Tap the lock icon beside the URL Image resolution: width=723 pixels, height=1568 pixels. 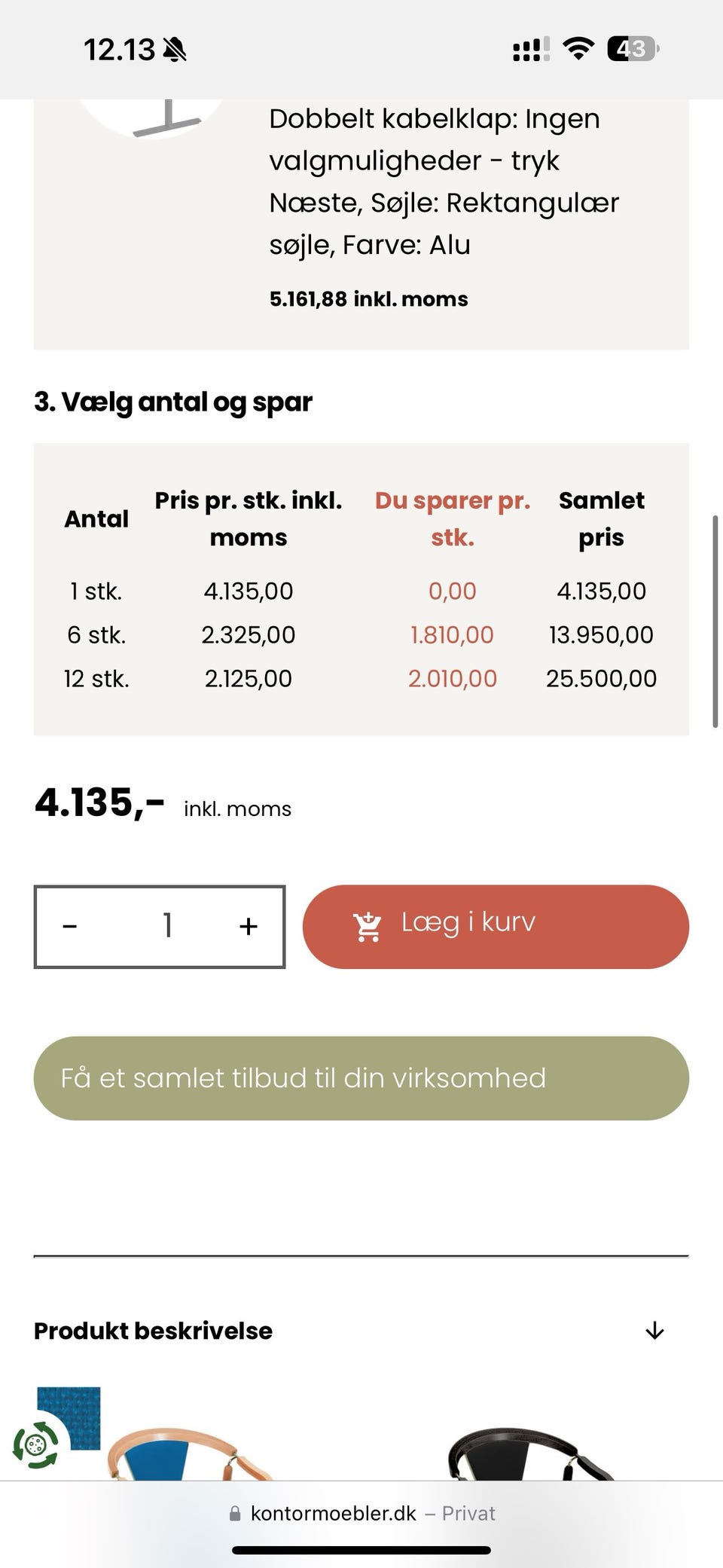[x=235, y=1513]
